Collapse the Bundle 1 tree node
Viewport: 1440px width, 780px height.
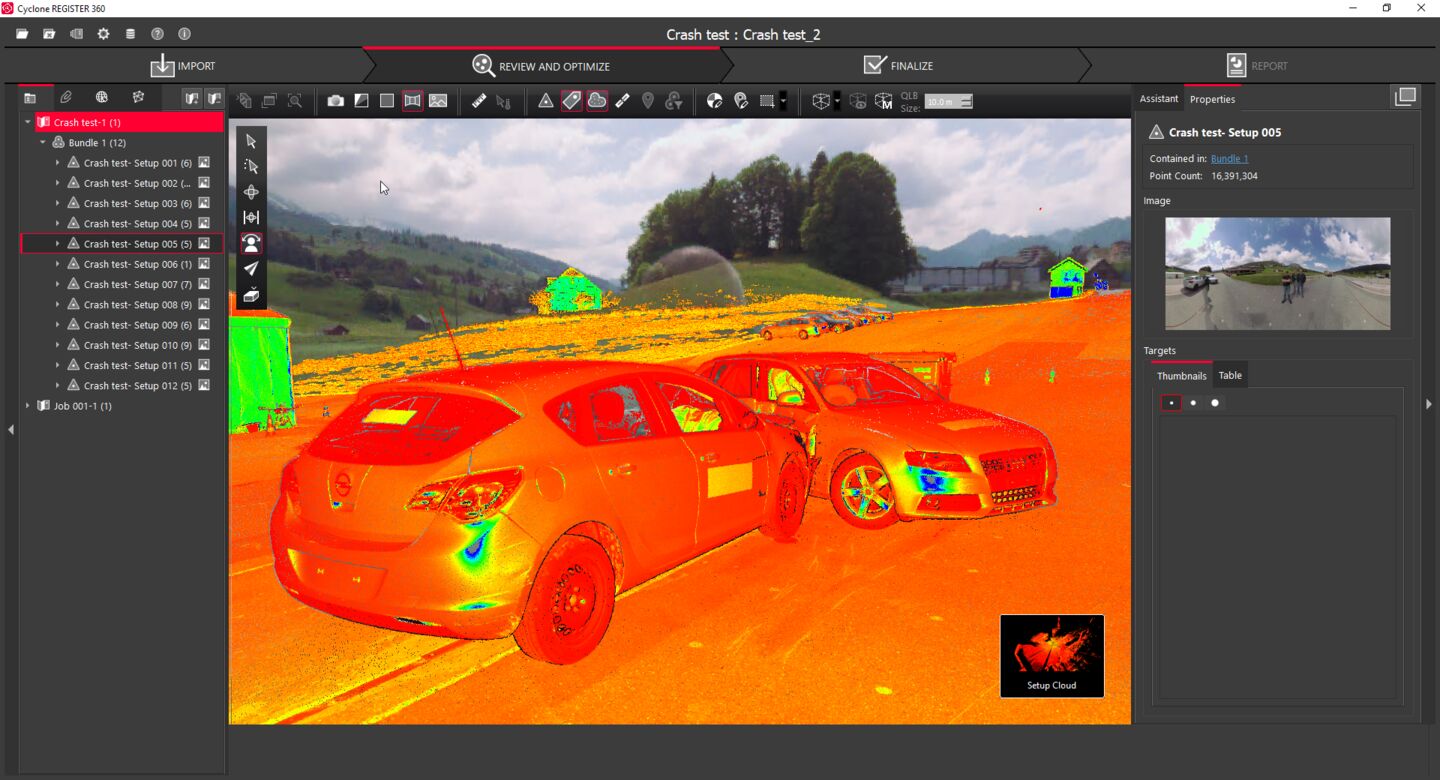tap(43, 143)
